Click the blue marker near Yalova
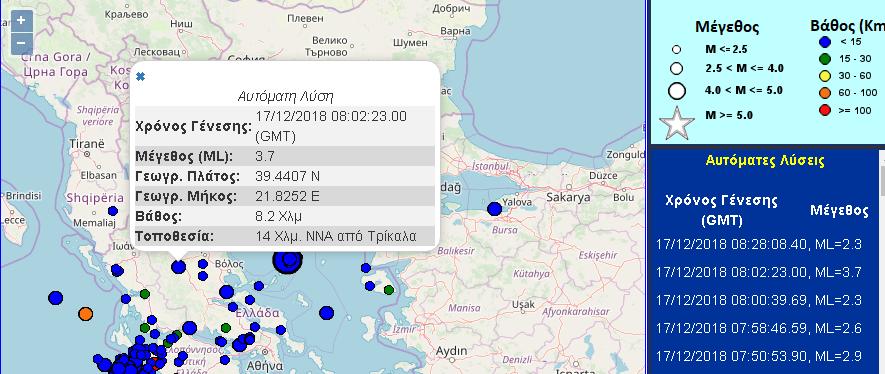 pos(494,209)
